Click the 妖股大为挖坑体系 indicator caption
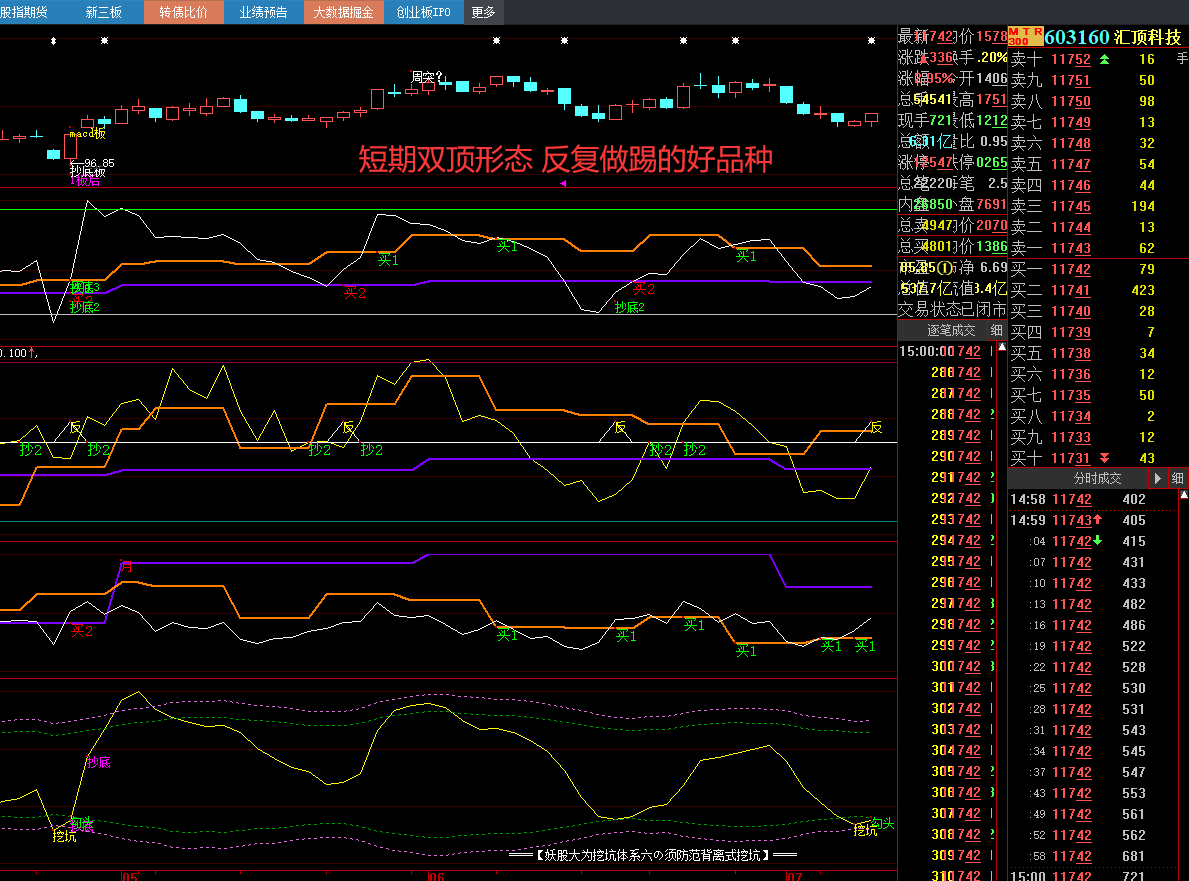The height and width of the screenshot is (881, 1189). click(x=653, y=855)
